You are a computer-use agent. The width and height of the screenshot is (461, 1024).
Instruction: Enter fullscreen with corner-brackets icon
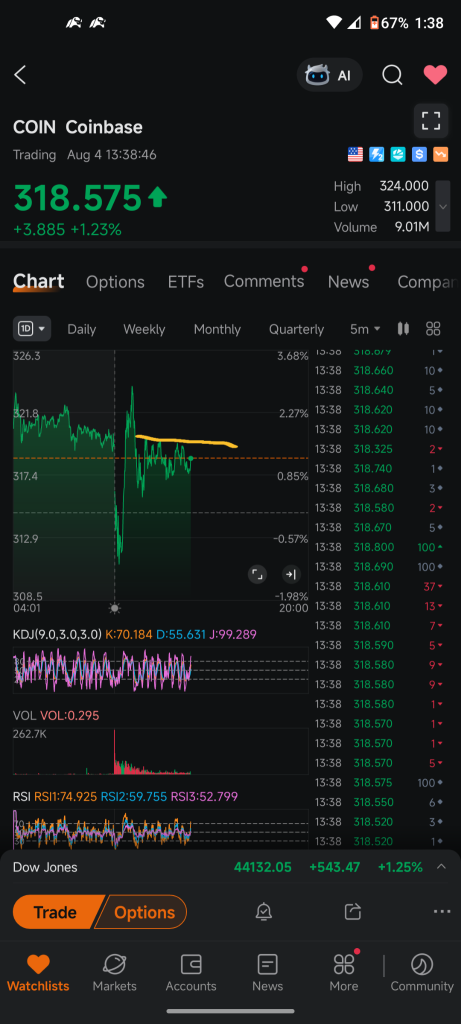[431, 121]
